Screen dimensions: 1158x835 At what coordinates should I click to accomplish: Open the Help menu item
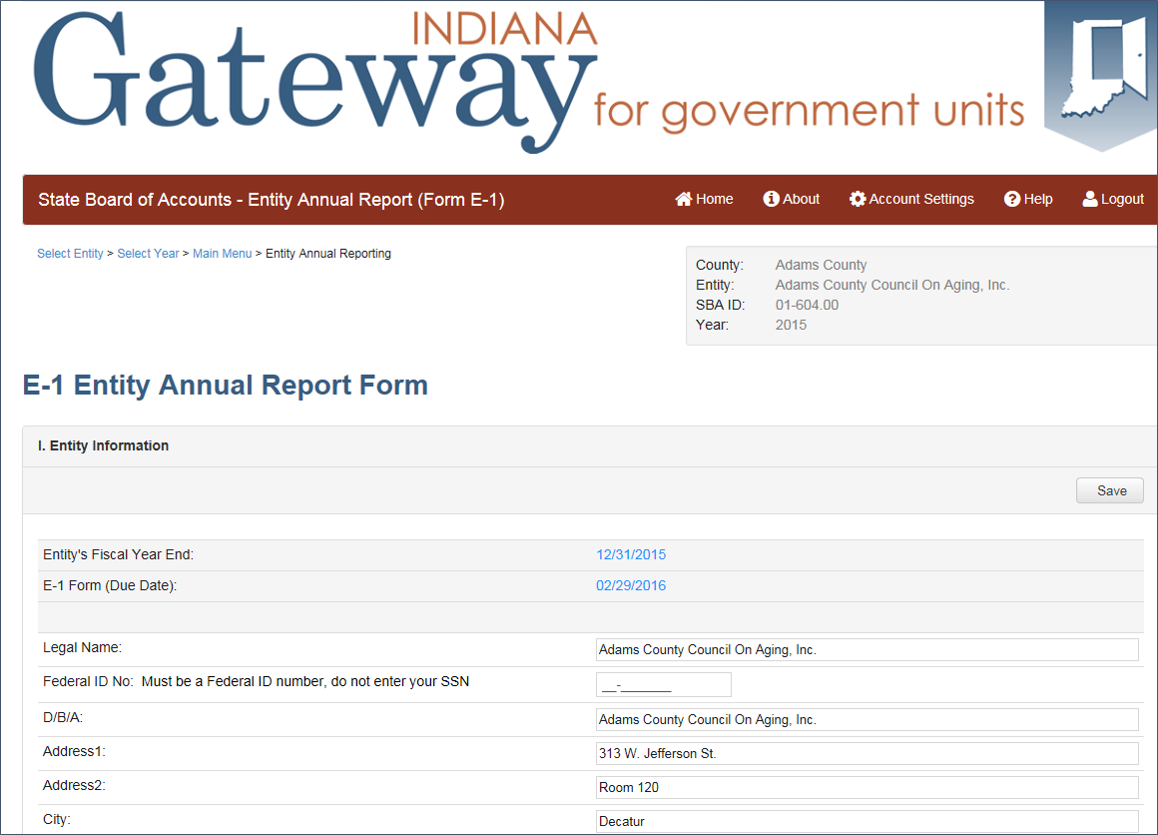click(1028, 199)
